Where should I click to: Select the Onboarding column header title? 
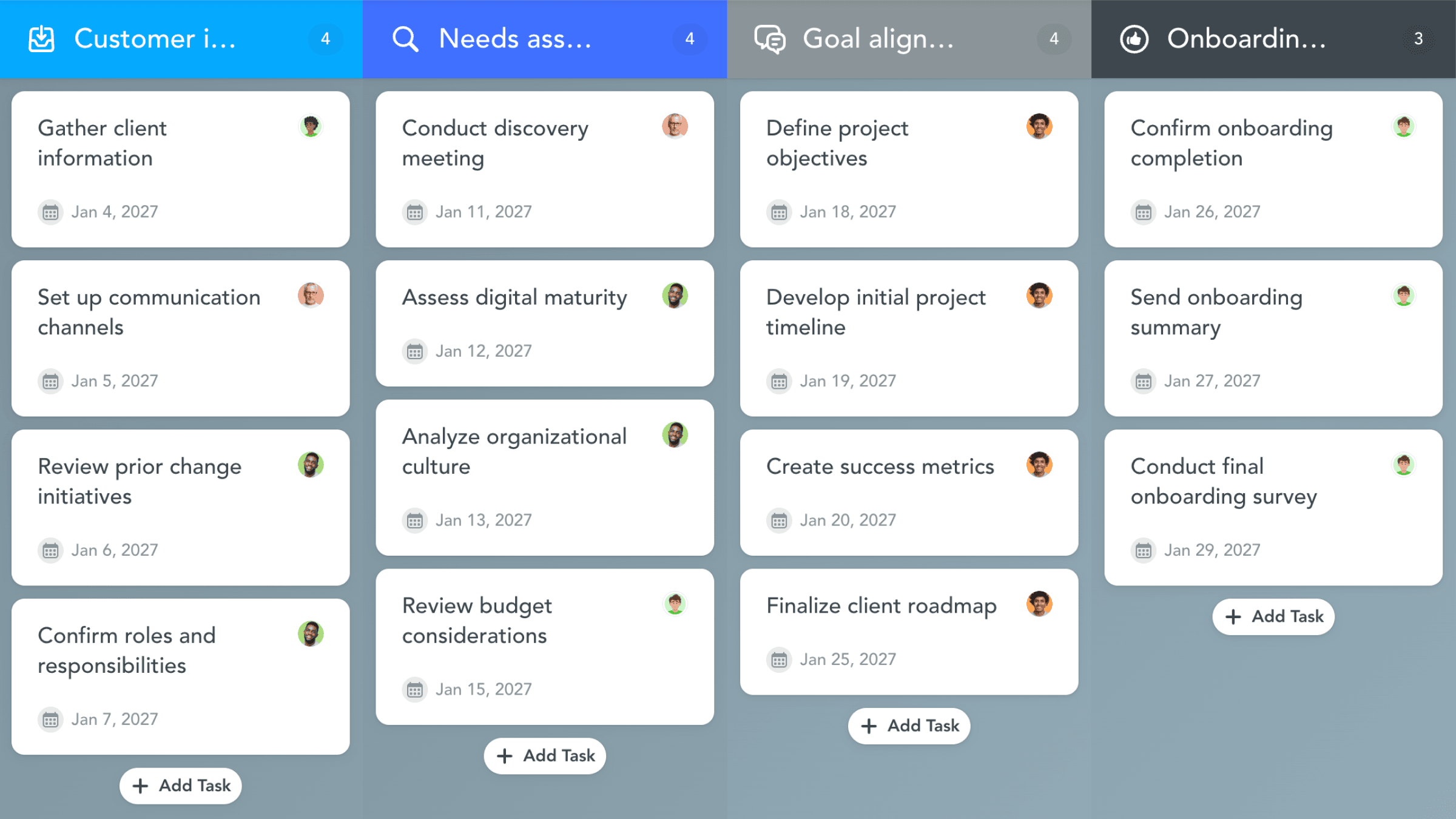[1246, 39]
